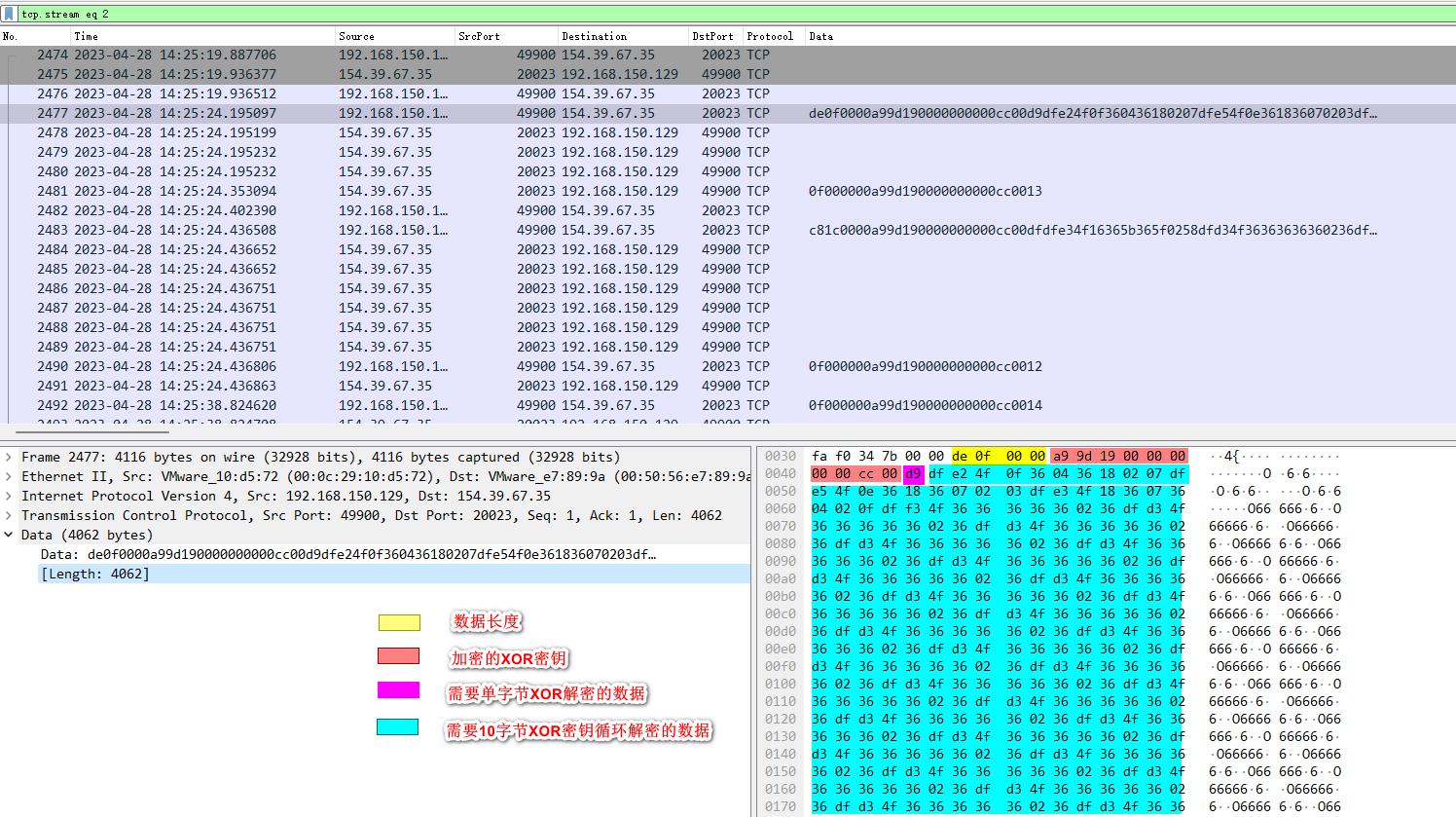Viewport: 1456px width, 817px height.
Task: Click data '0f000000a99d190000000000cc0012' of packet 2490
Action: click(925, 366)
